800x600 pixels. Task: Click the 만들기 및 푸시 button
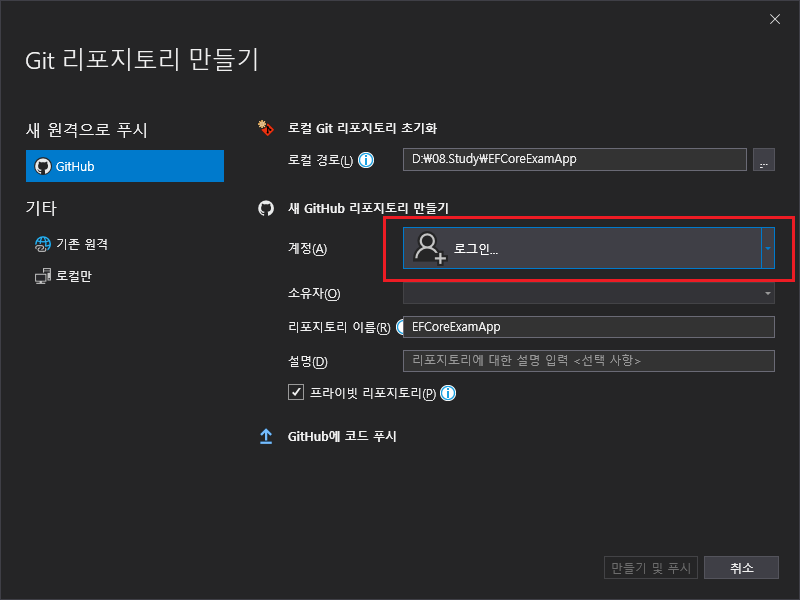(651, 567)
